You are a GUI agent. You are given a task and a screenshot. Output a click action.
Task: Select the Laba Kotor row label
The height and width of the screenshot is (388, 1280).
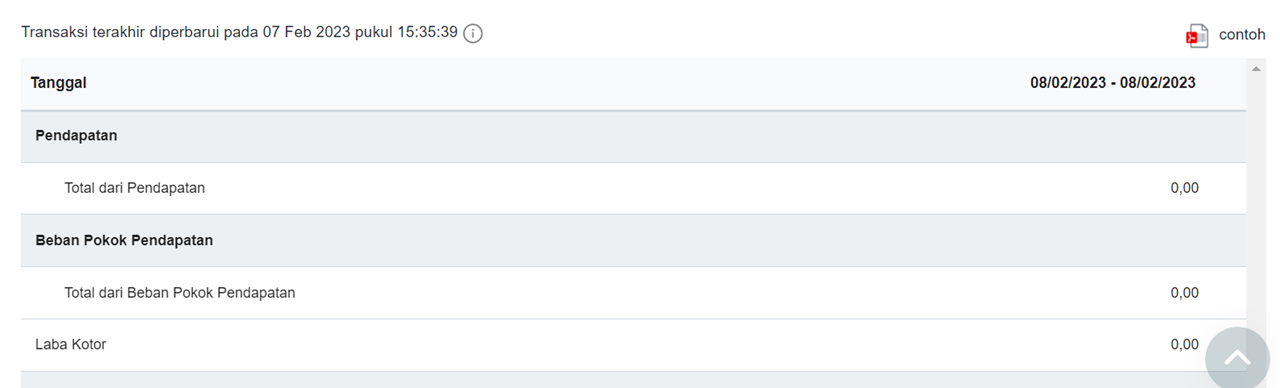70,344
